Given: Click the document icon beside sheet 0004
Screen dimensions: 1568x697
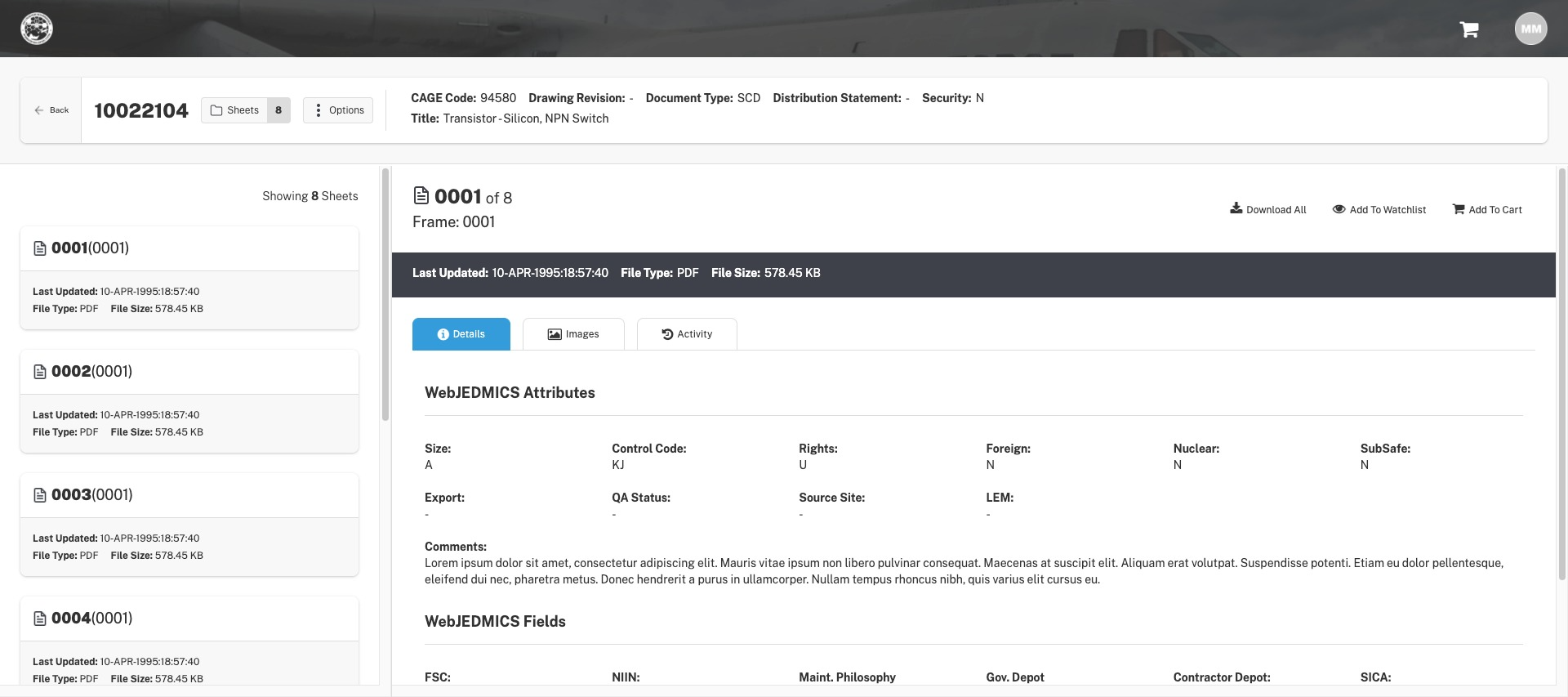Looking at the screenshot, I should tap(39, 619).
